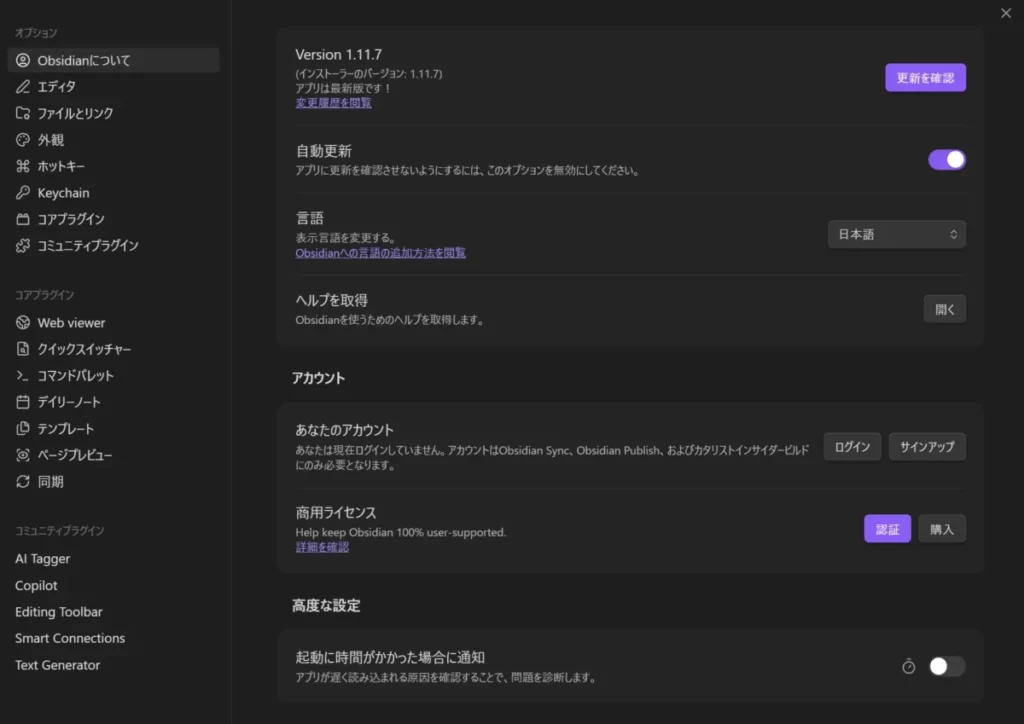Open コマンドパレット via the terminal icon
This screenshot has height=724, width=1024.
click(22, 376)
